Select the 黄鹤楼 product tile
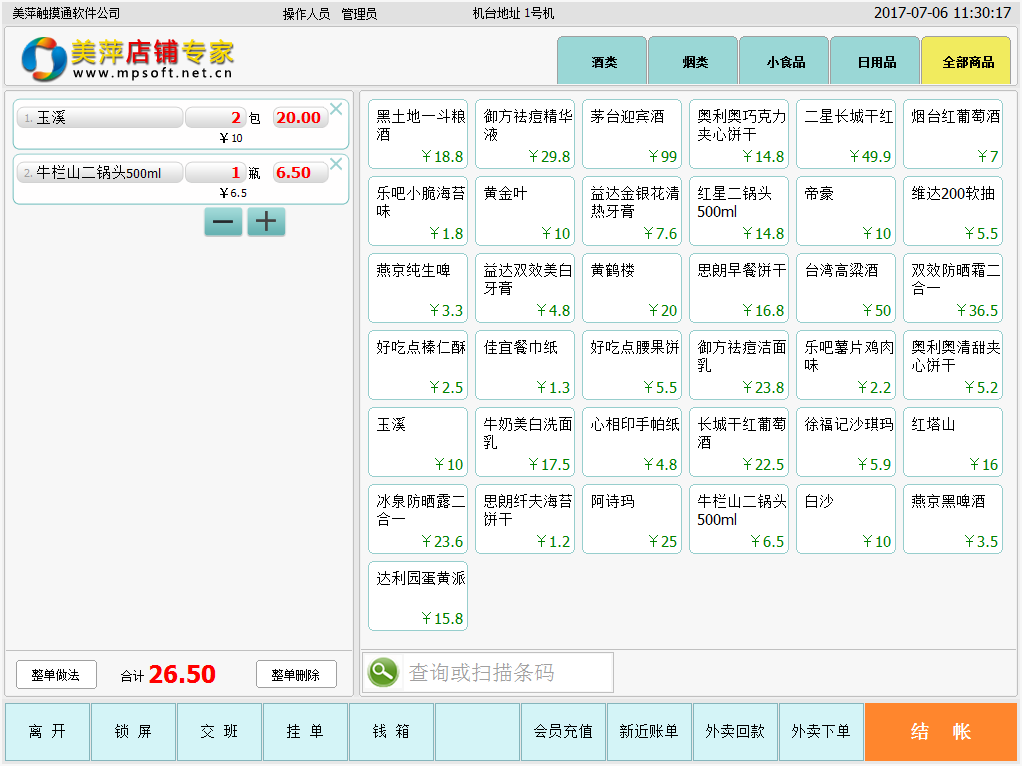1022x766 pixels. tap(632, 288)
